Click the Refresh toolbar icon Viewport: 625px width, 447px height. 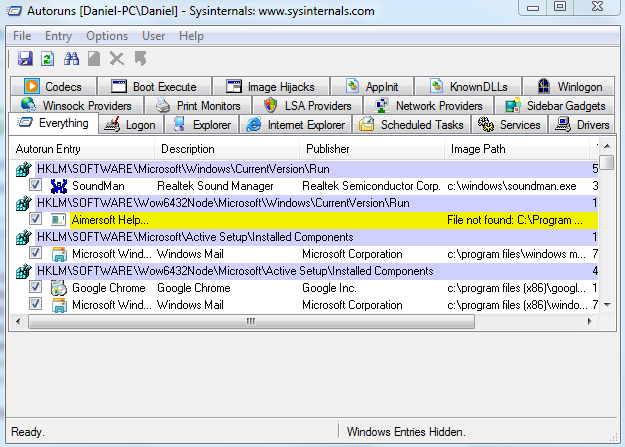[47, 59]
